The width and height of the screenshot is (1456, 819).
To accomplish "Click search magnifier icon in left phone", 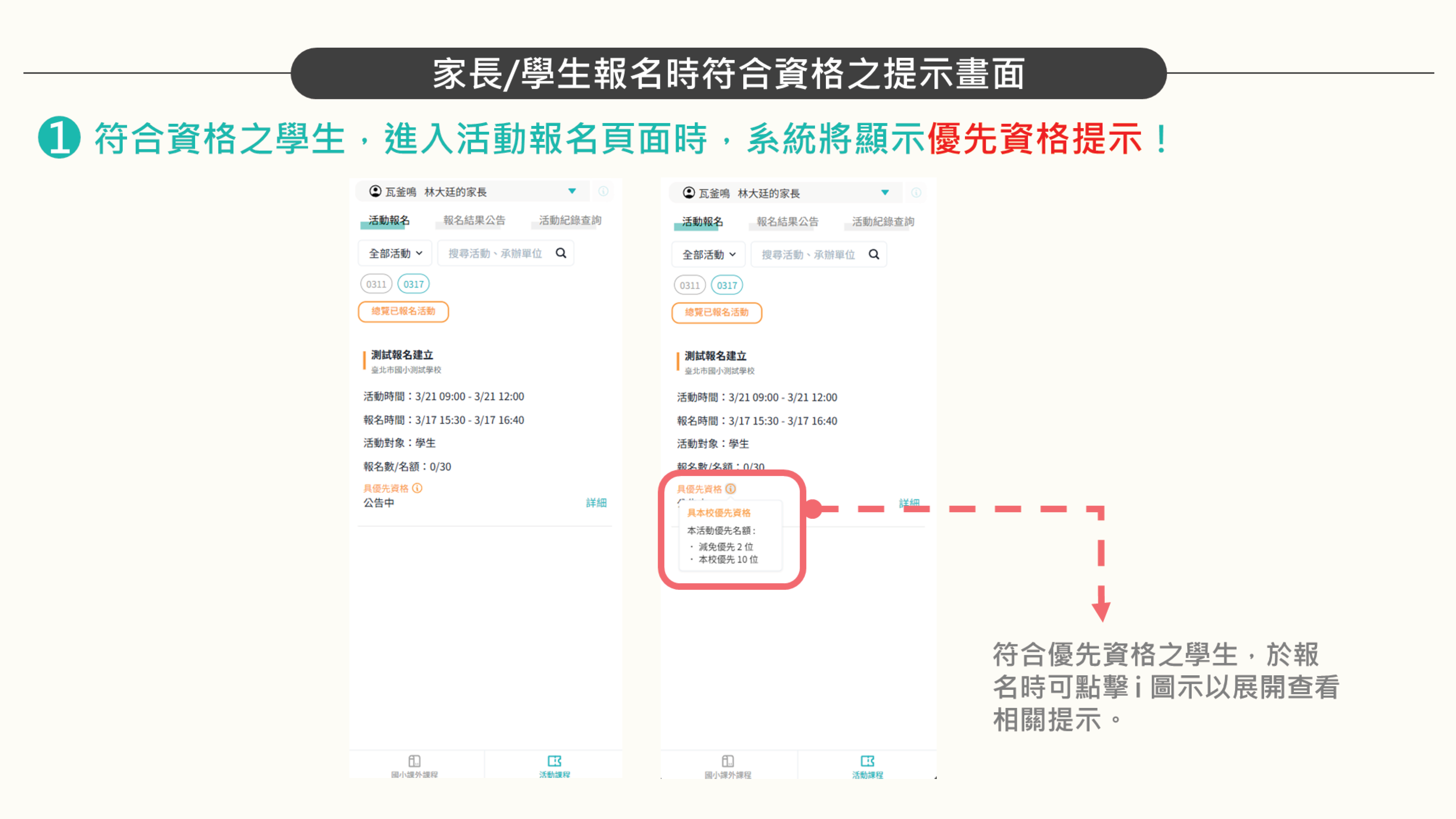I will tap(561, 253).
